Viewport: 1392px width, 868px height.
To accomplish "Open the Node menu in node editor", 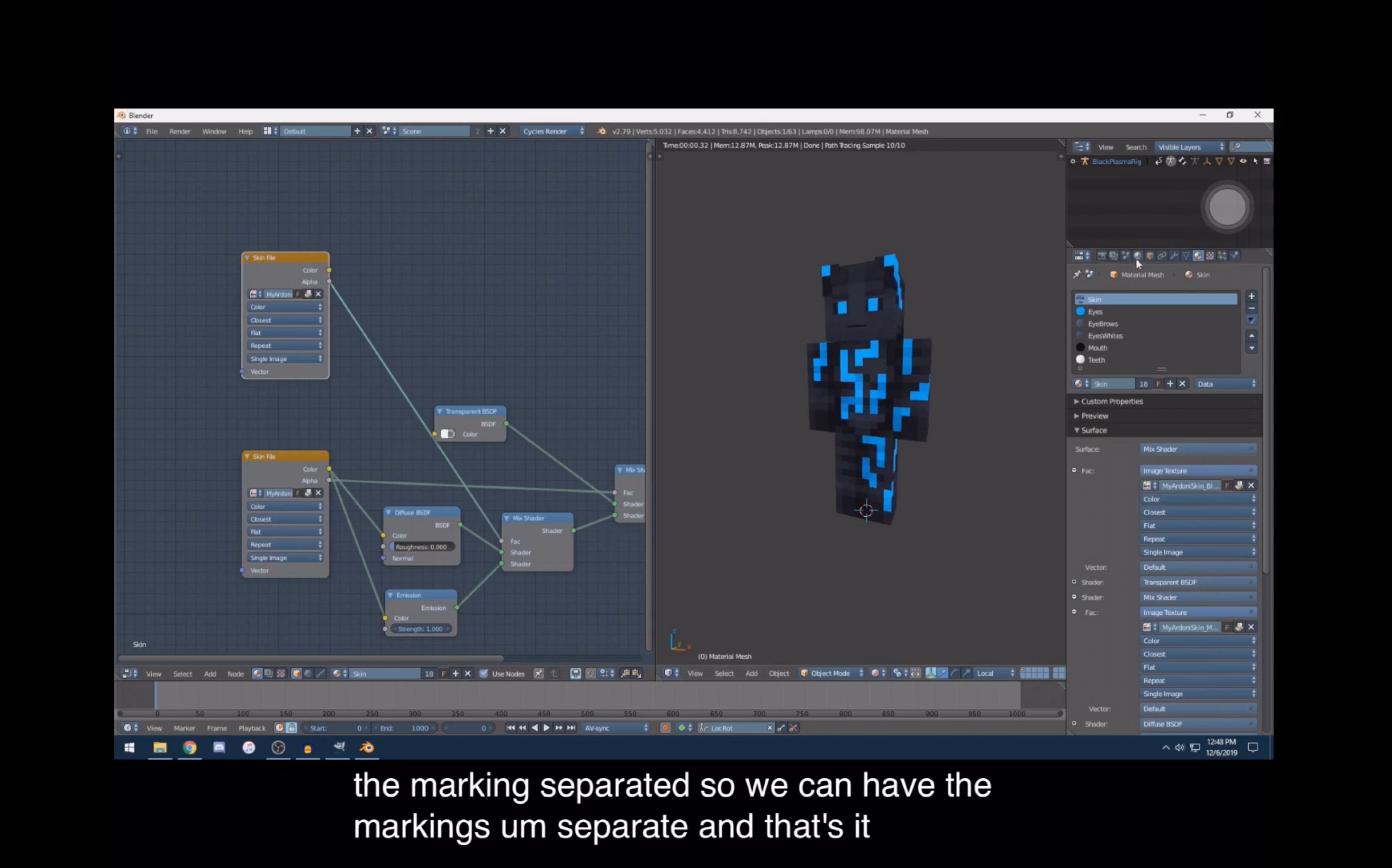I will click(236, 674).
